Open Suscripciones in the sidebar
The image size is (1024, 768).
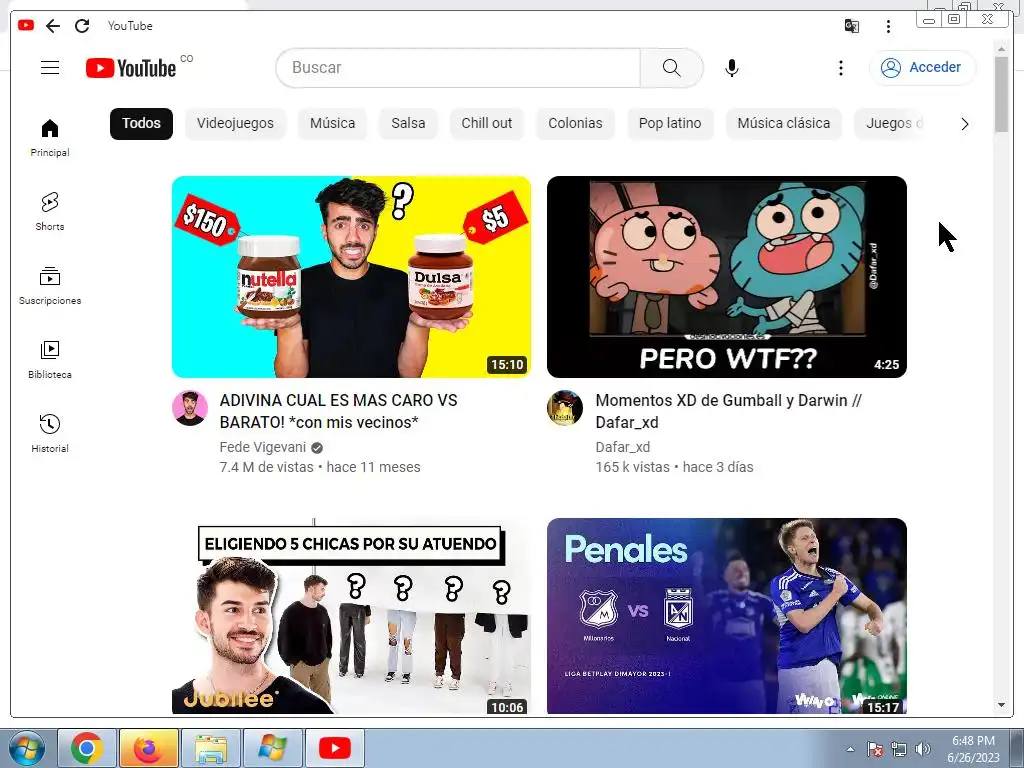(50, 285)
